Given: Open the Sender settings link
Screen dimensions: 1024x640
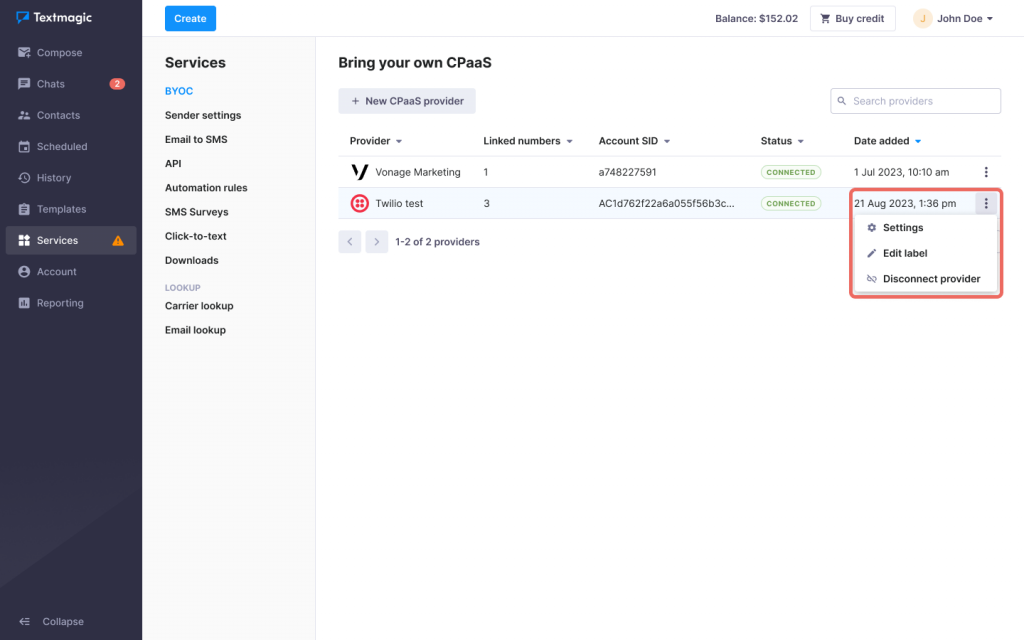Looking at the screenshot, I should [x=203, y=115].
